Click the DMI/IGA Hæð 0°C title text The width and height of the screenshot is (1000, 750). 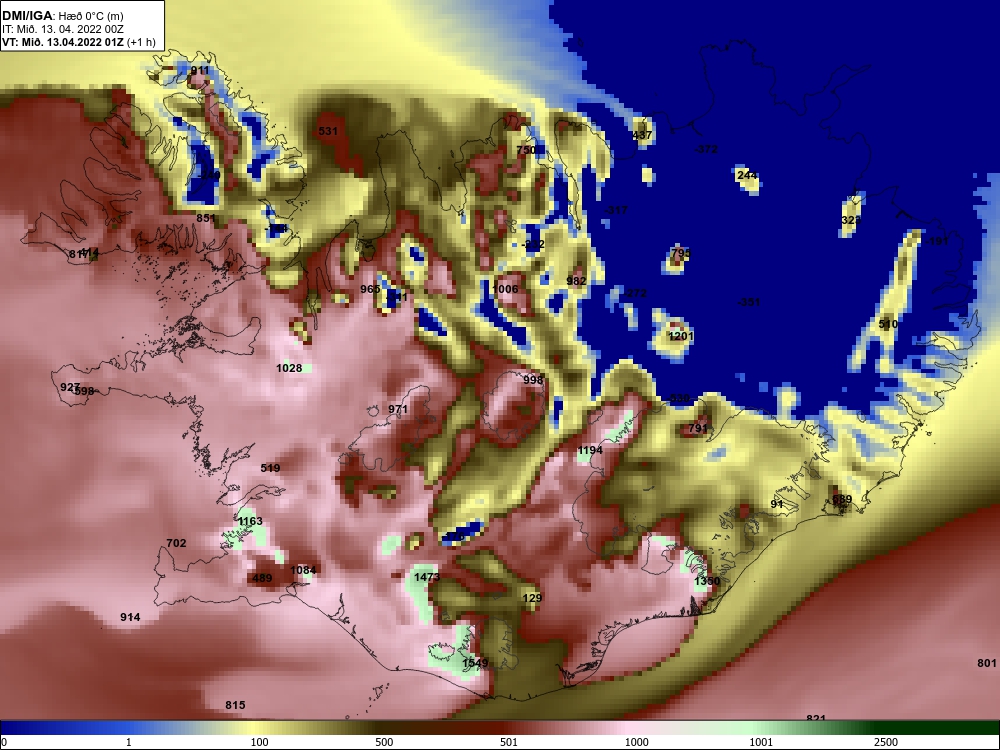tap(63, 15)
